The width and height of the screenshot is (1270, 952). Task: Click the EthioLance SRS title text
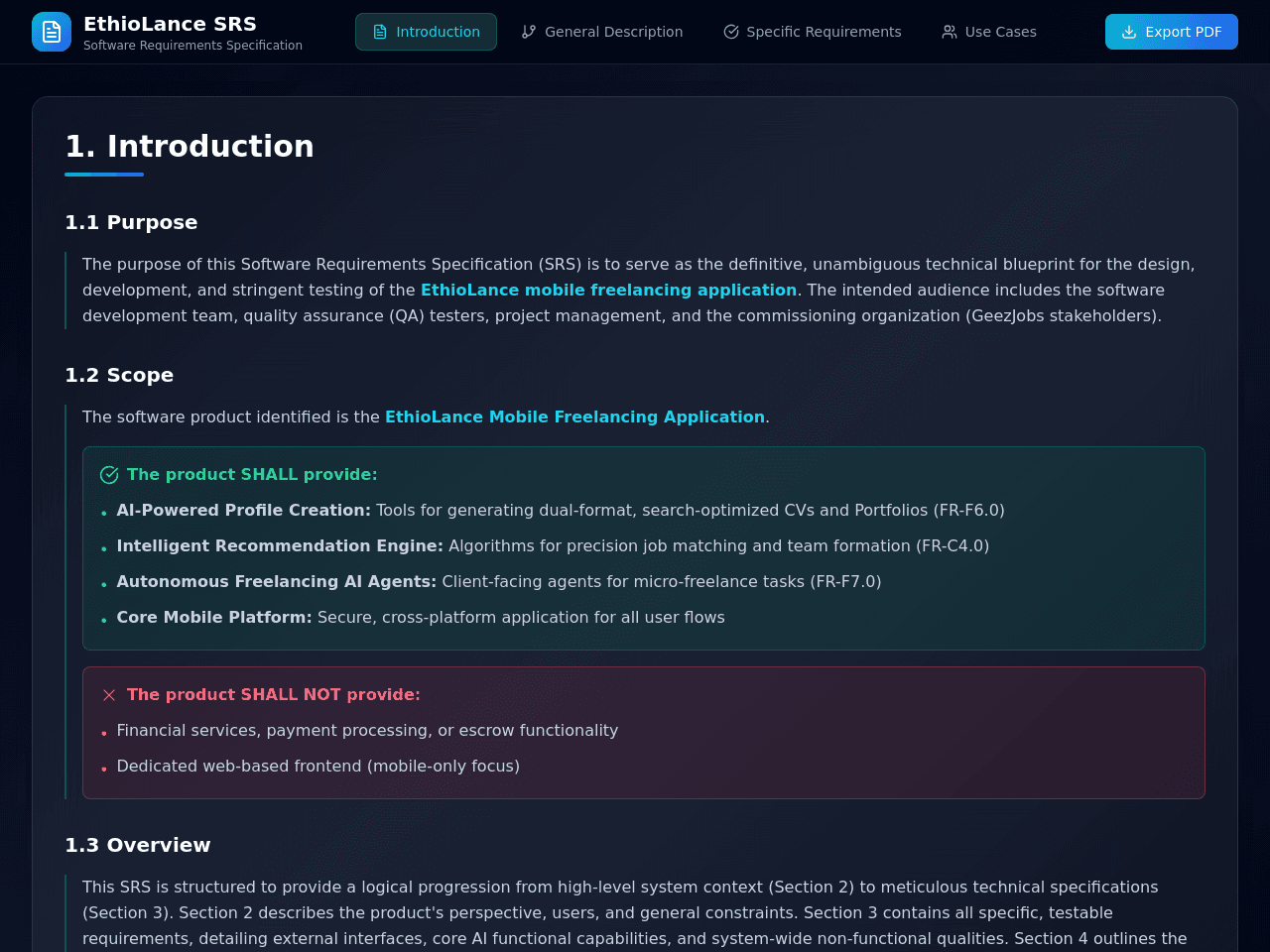click(x=170, y=24)
